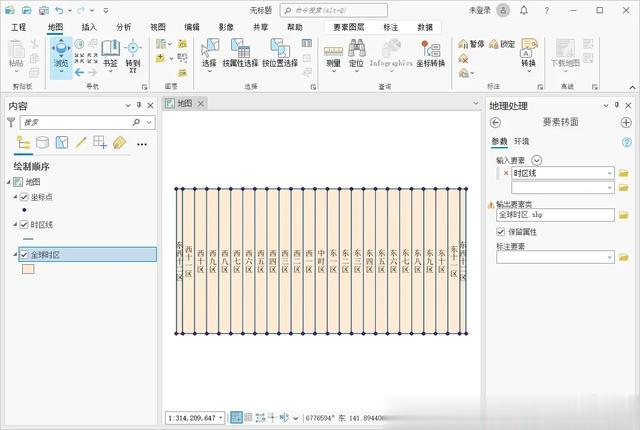Screen dimensions: 640x430
Task: Browse folder for output feature class
Action: coord(623,215)
